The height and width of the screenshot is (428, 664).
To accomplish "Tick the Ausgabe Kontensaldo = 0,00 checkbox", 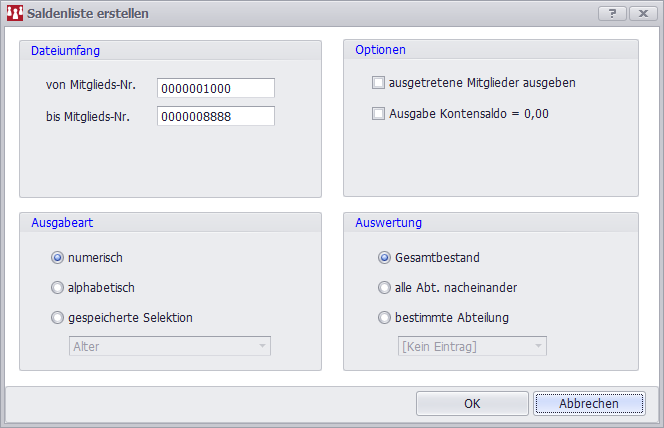I will tap(378, 114).
